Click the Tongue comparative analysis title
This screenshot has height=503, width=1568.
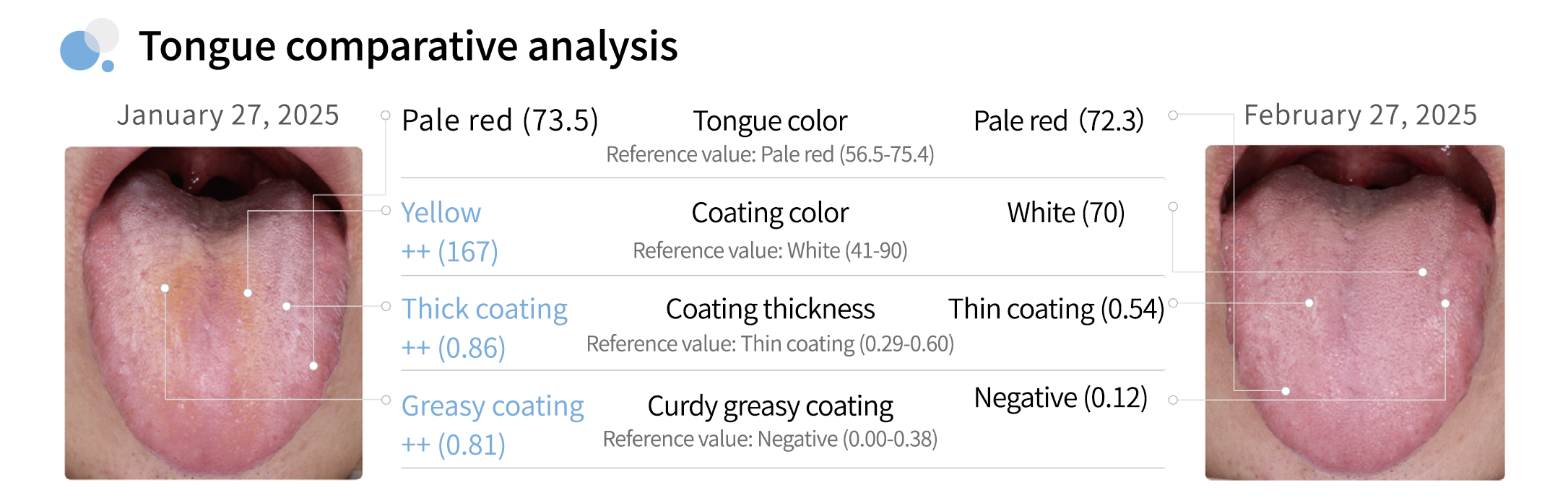[x=408, y=46]
